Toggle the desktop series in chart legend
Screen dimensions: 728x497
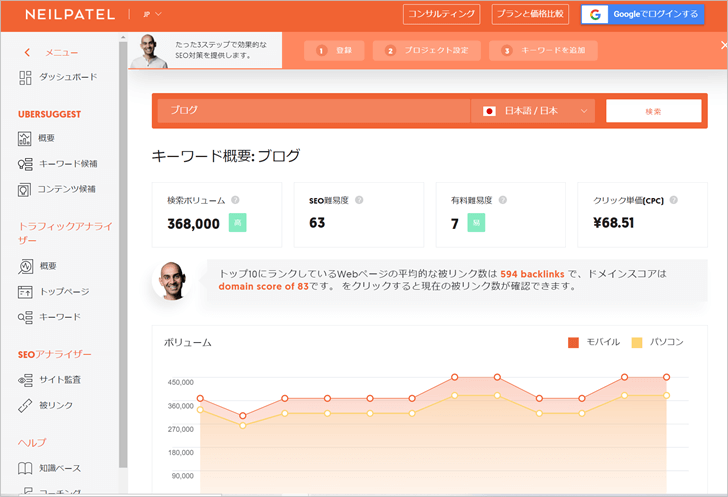point(636,342)
